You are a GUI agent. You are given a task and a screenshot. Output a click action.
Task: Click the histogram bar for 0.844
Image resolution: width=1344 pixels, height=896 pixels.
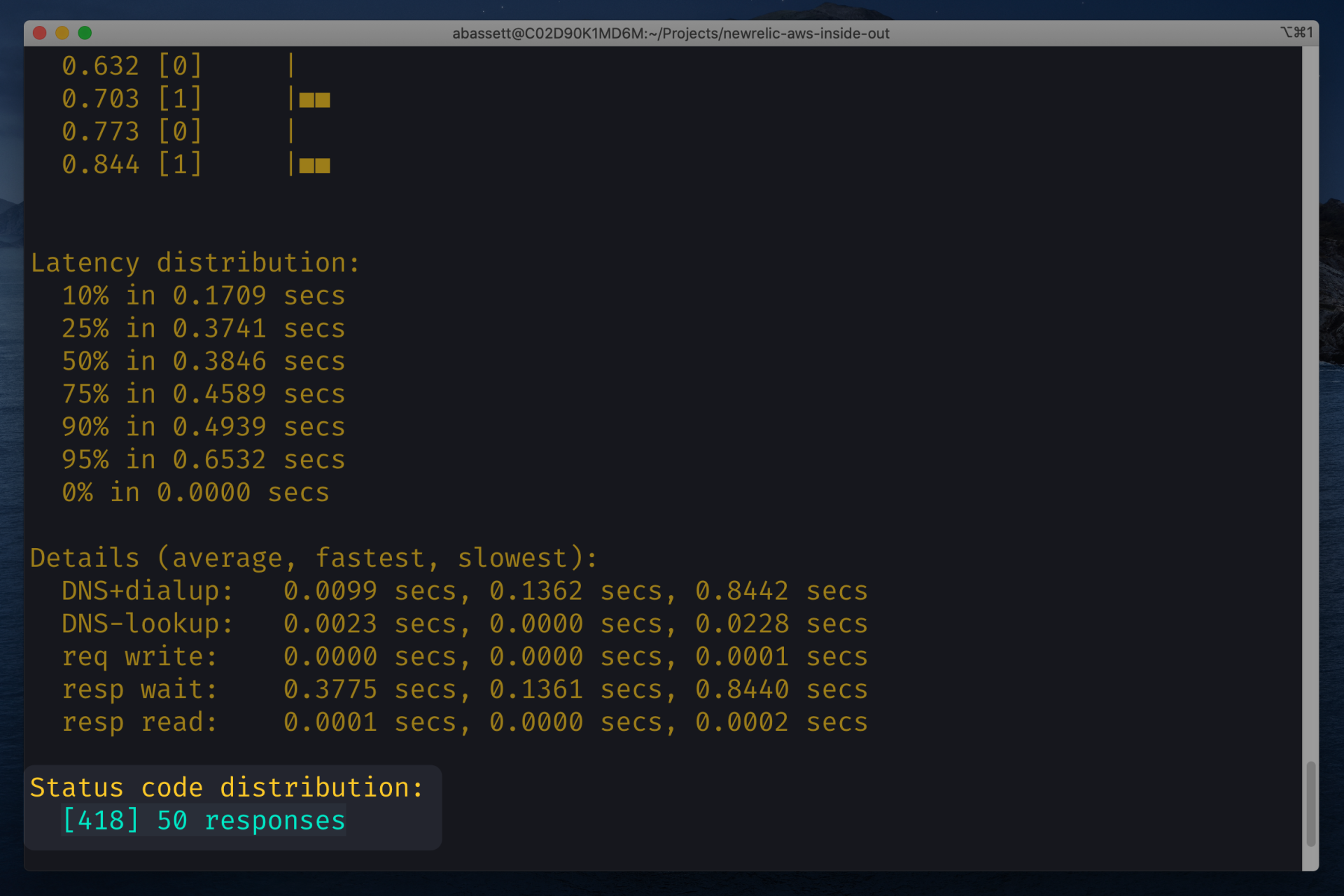pos(314,166)
